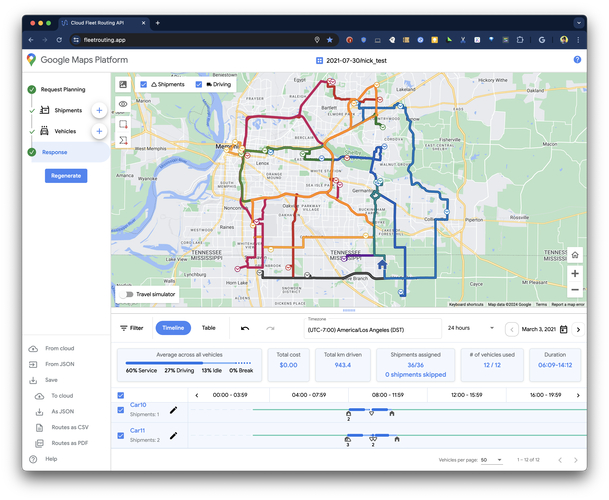
Task: Open the Filter button
Action: coord(132,328)
